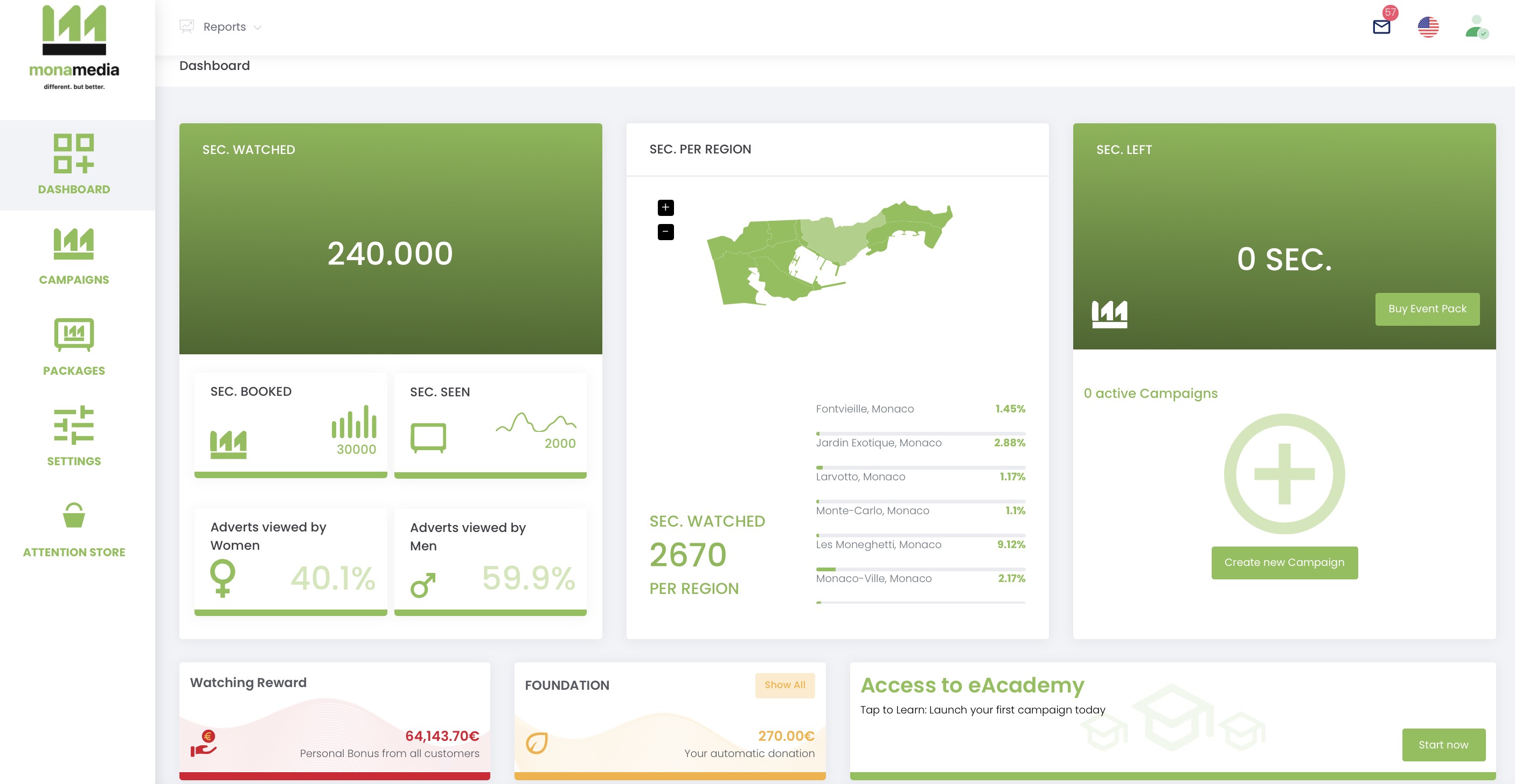Expand the Reports dropdown chevron

(257, 27)
